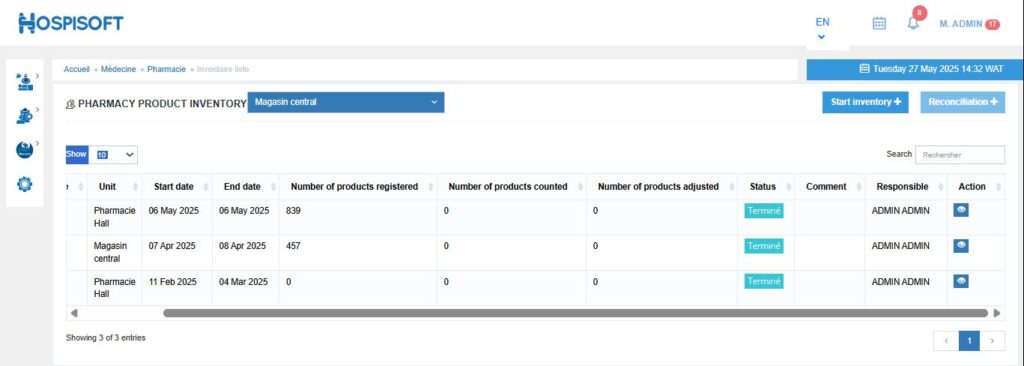Image resolution: width=1024 pixels, height=366 pixels.
Task: Open the calendar icon in header
Action: pos(879,24)
